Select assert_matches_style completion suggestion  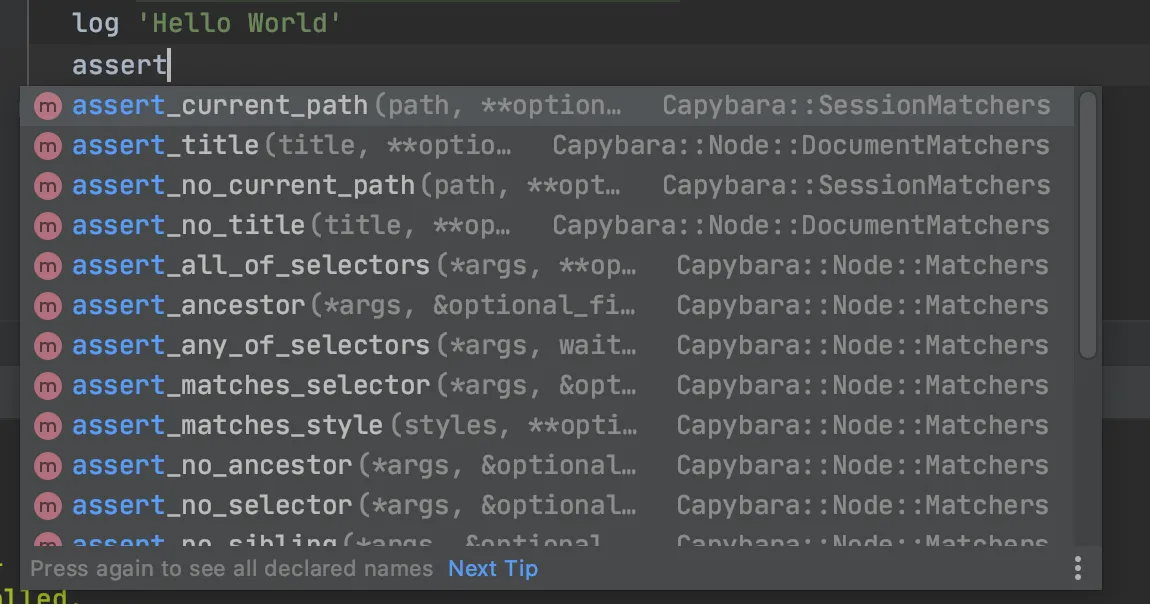pos(228,425)
